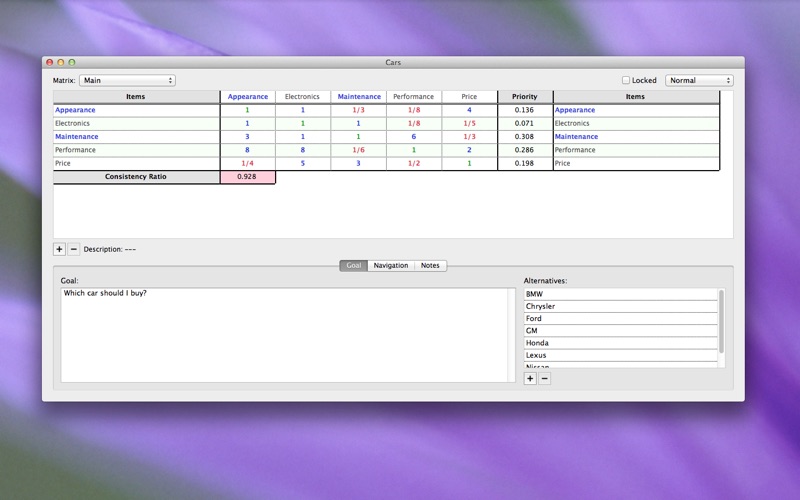The height and width of the screenshot is (500, 800).
Task: Add a new matrix item with plus icon
Action: 59,249
